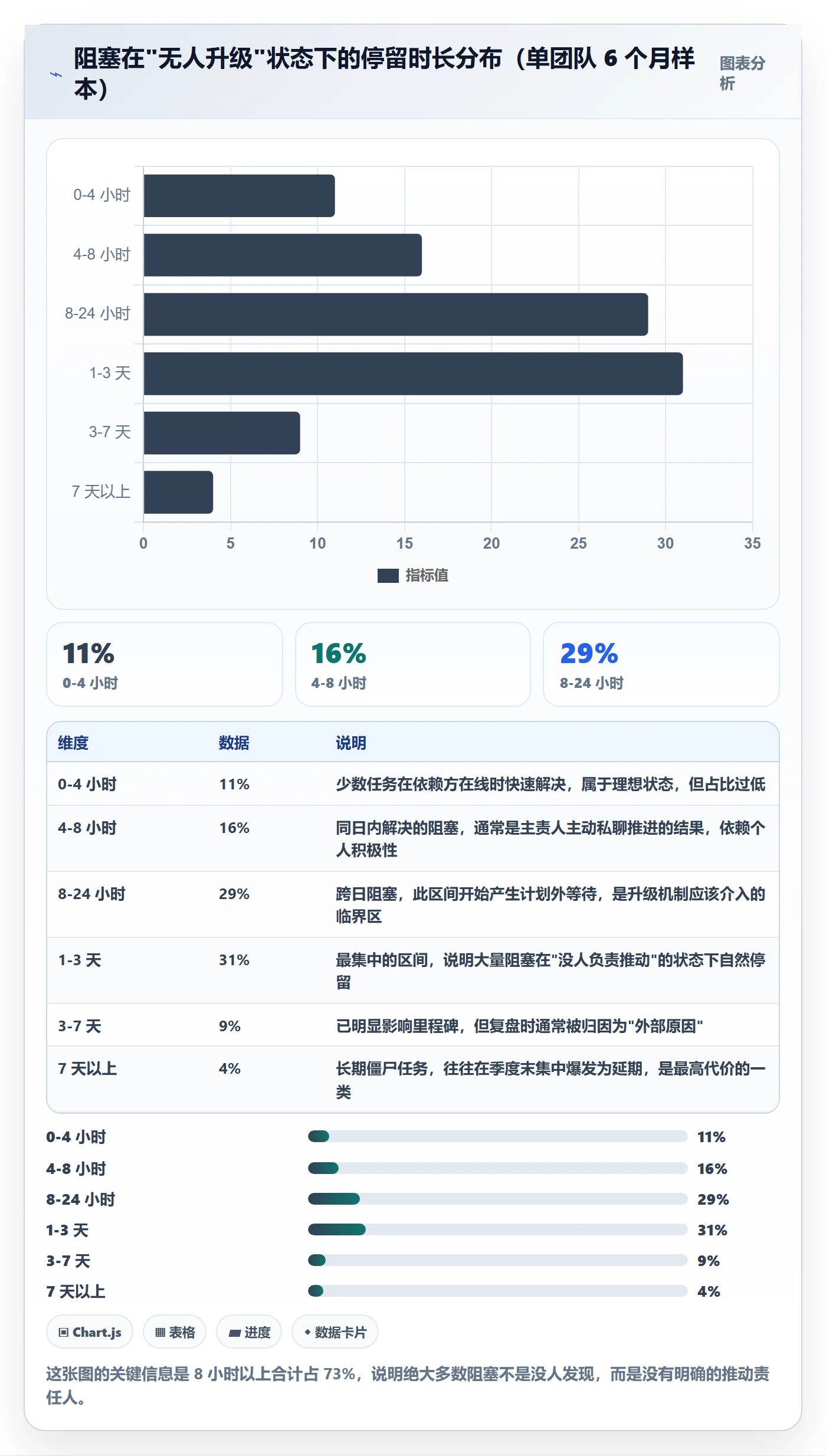Click the 数据卡片 tag chip

tap(335, 1332)
